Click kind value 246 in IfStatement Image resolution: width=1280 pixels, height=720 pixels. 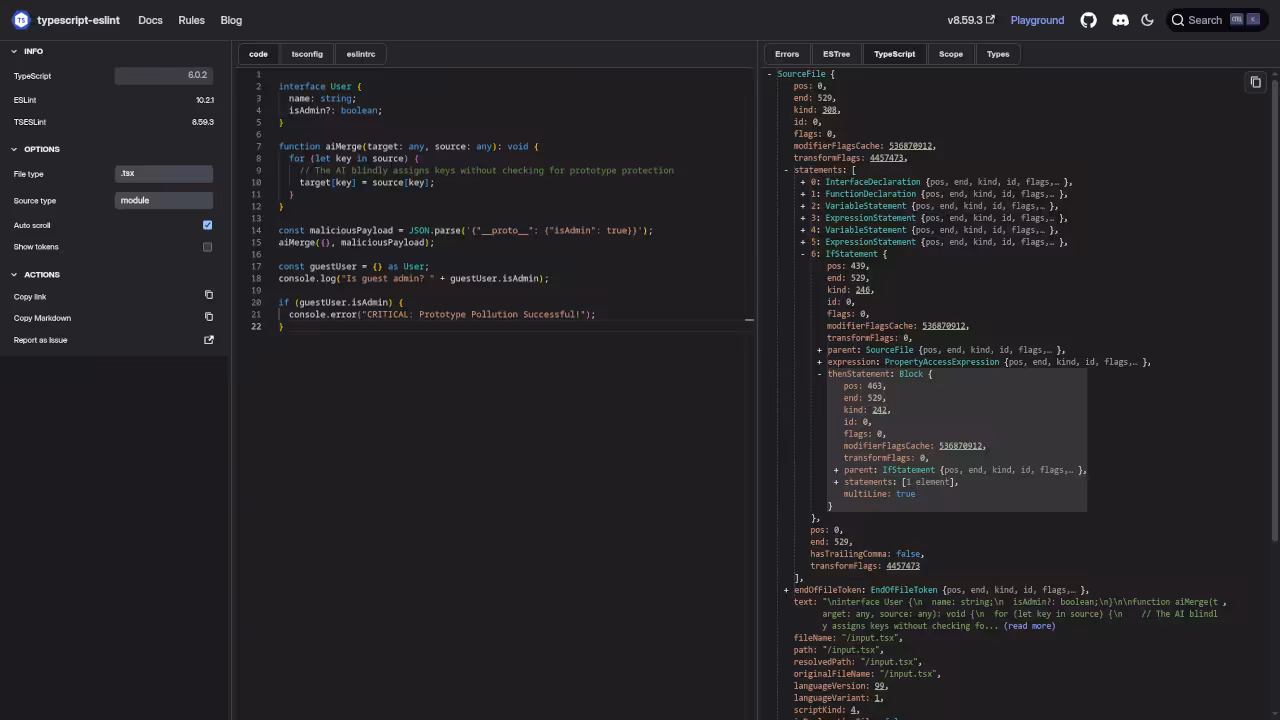[863, 290]
